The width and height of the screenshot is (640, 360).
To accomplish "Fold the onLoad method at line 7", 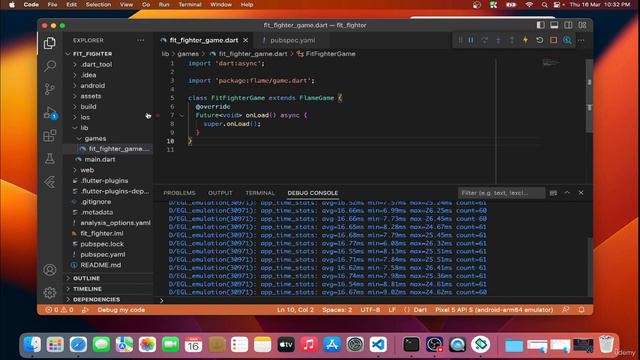I will [182, 115].
